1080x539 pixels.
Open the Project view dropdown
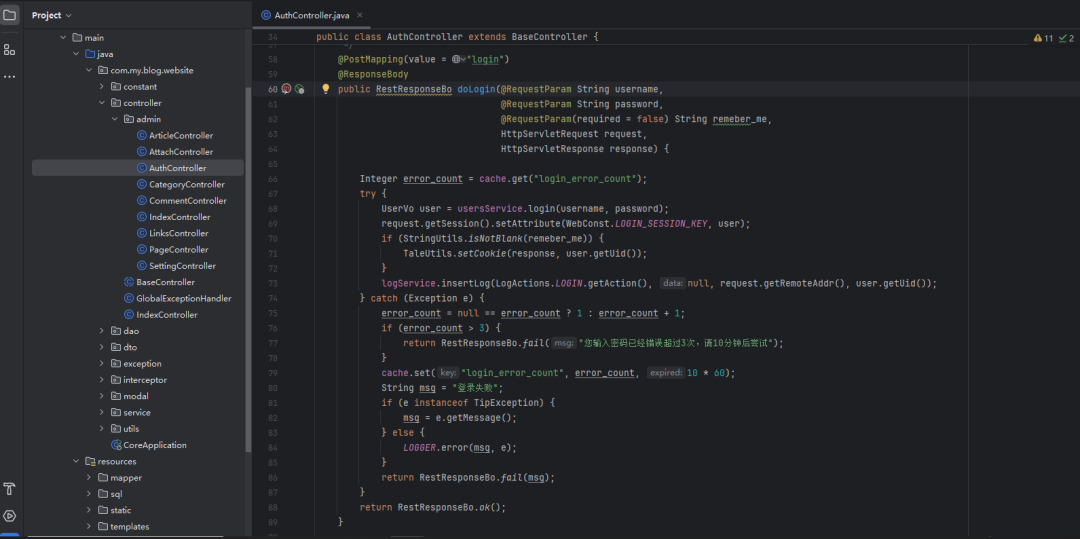tap(52, 15)
